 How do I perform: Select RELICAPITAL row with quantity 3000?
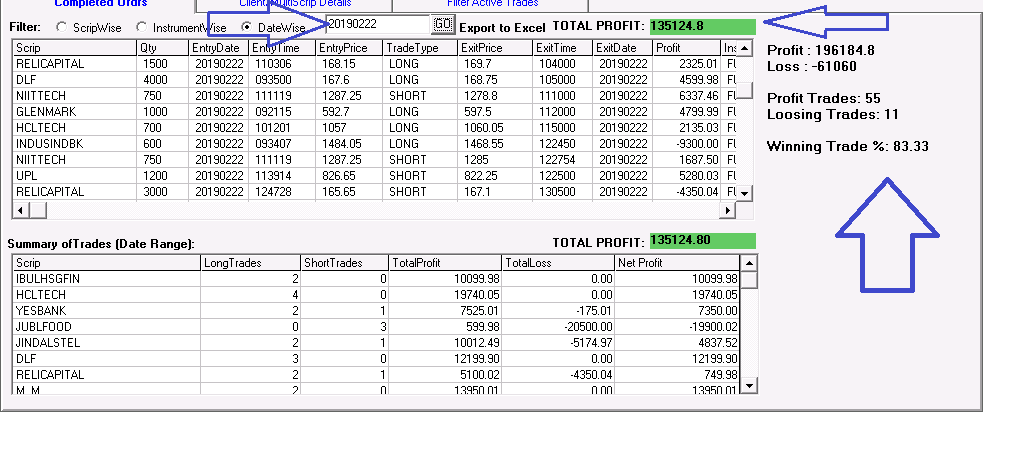[x=373, y=192]
